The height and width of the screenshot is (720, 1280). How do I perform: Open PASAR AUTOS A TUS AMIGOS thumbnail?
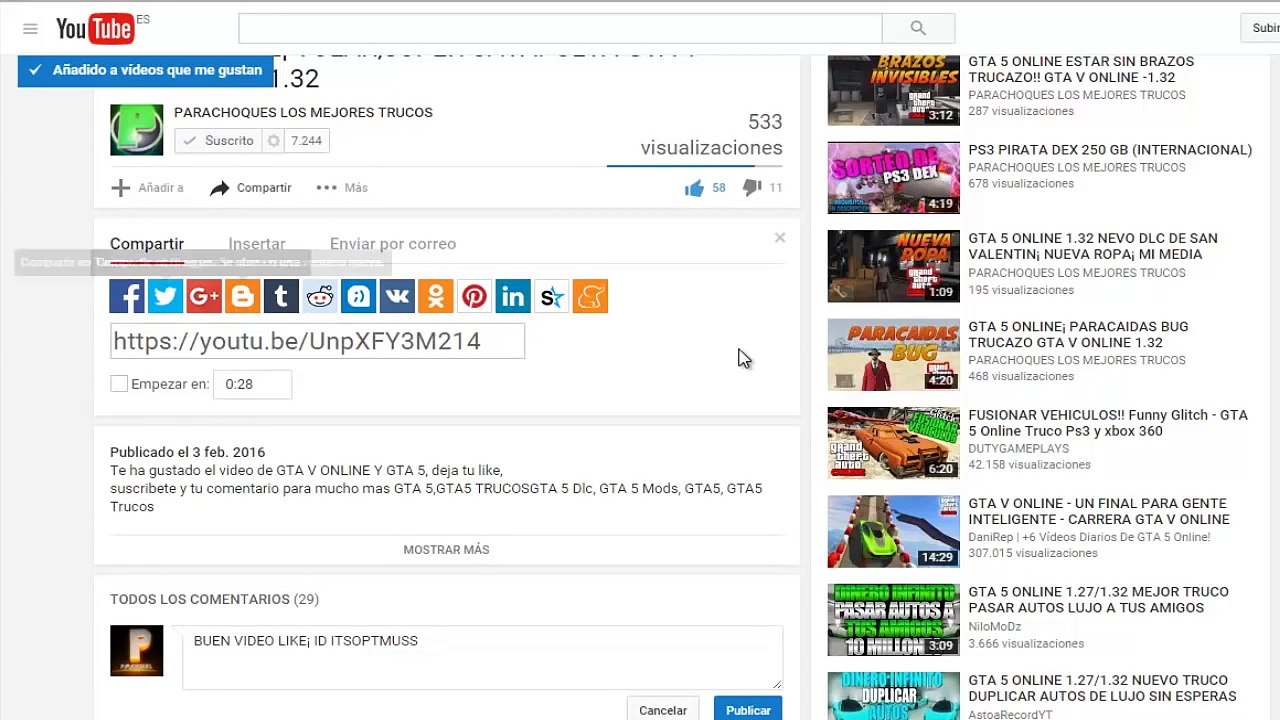coord(893,620)
